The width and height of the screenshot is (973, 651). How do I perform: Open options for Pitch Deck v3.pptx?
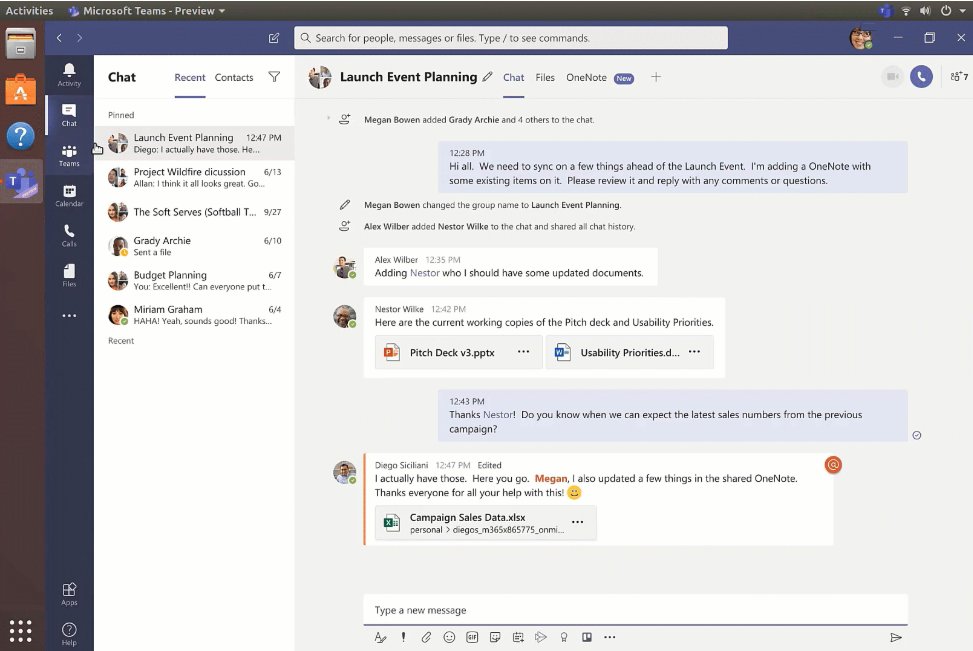tap(524, 352)
